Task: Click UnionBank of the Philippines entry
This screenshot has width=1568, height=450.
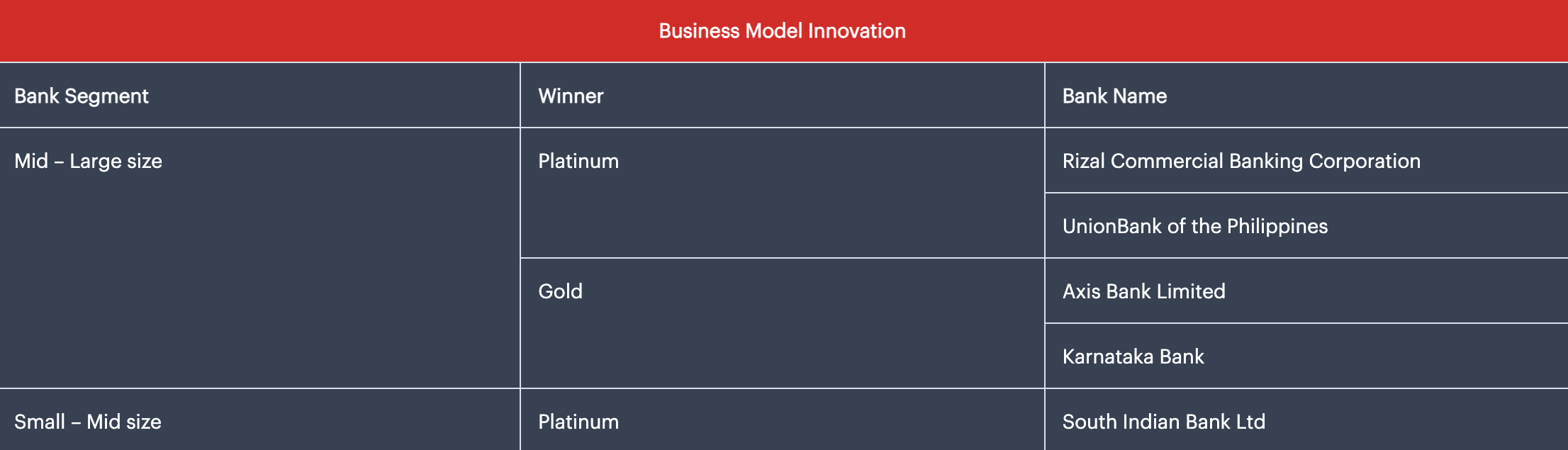Action: (x=1194, y=227)
